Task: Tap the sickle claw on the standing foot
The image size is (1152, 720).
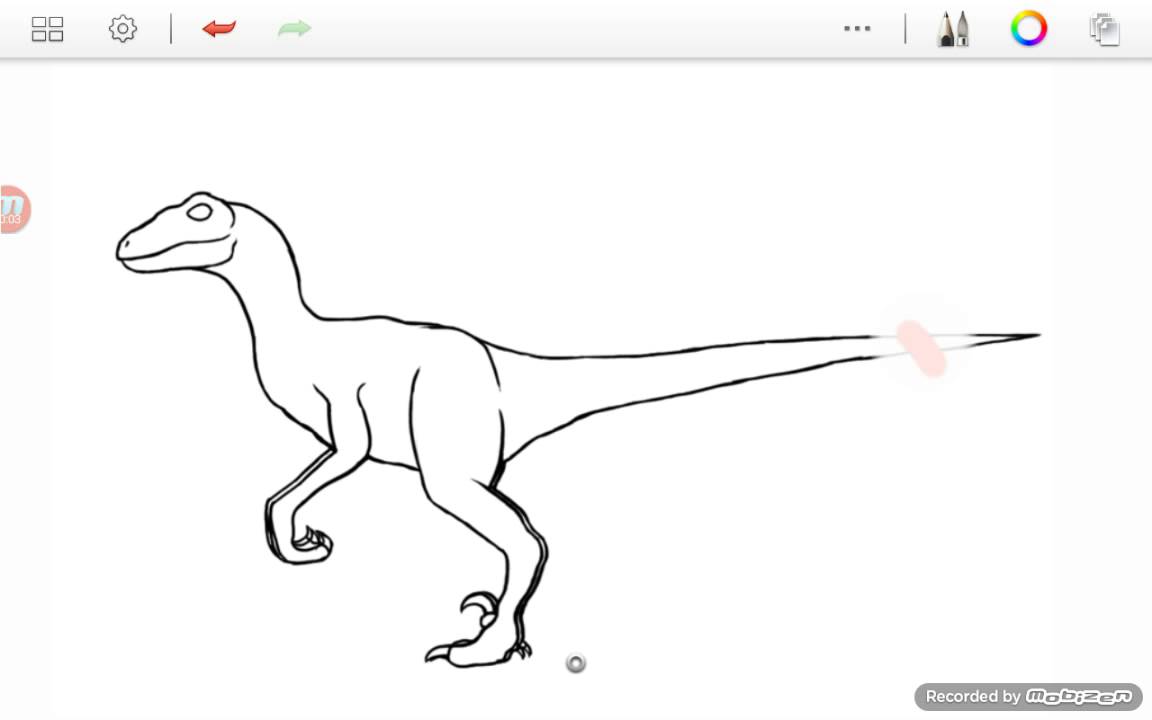Action: 478,605
